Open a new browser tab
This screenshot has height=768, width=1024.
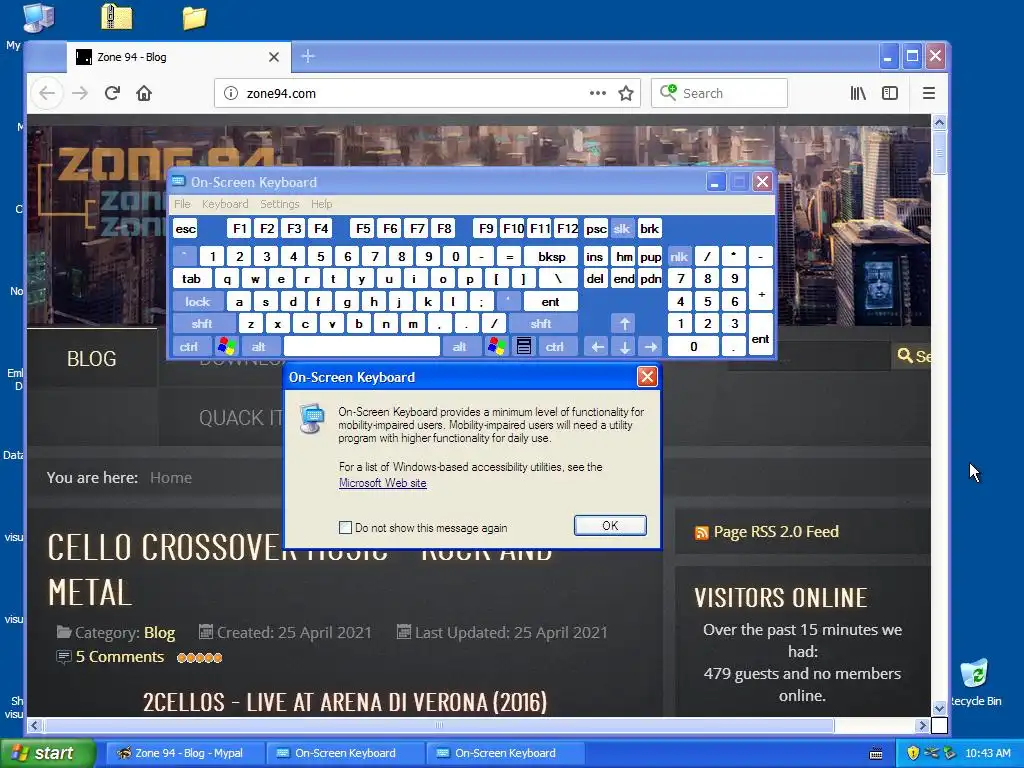pyautogui.click(x=308, y=57)
